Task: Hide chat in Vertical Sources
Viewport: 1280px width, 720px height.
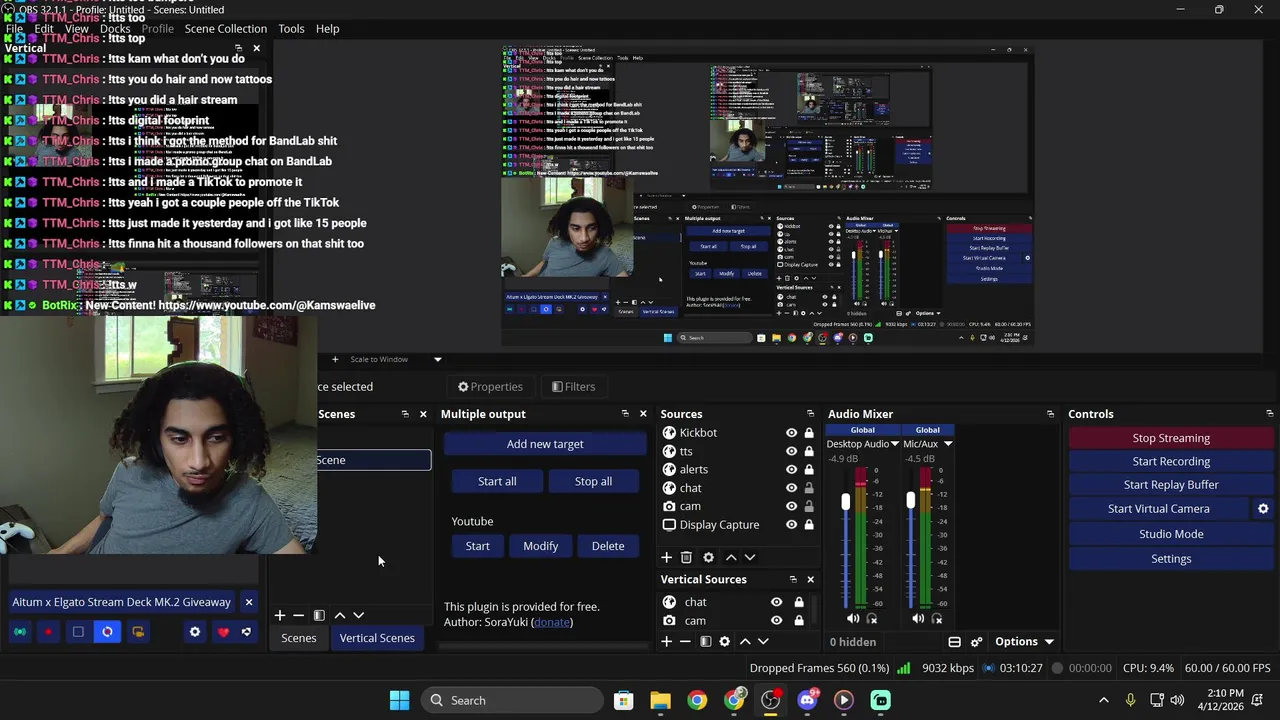Action: pyautogui.click(x=776, y=602)
